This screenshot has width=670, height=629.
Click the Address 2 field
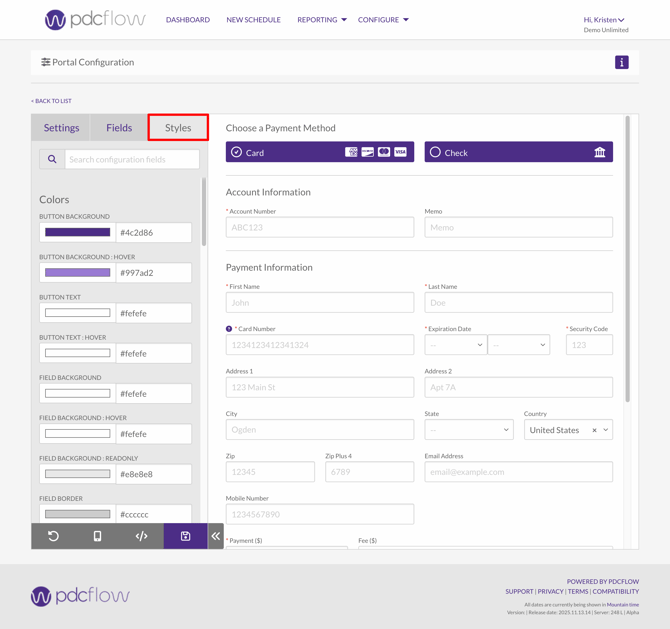tap(518, 387)
